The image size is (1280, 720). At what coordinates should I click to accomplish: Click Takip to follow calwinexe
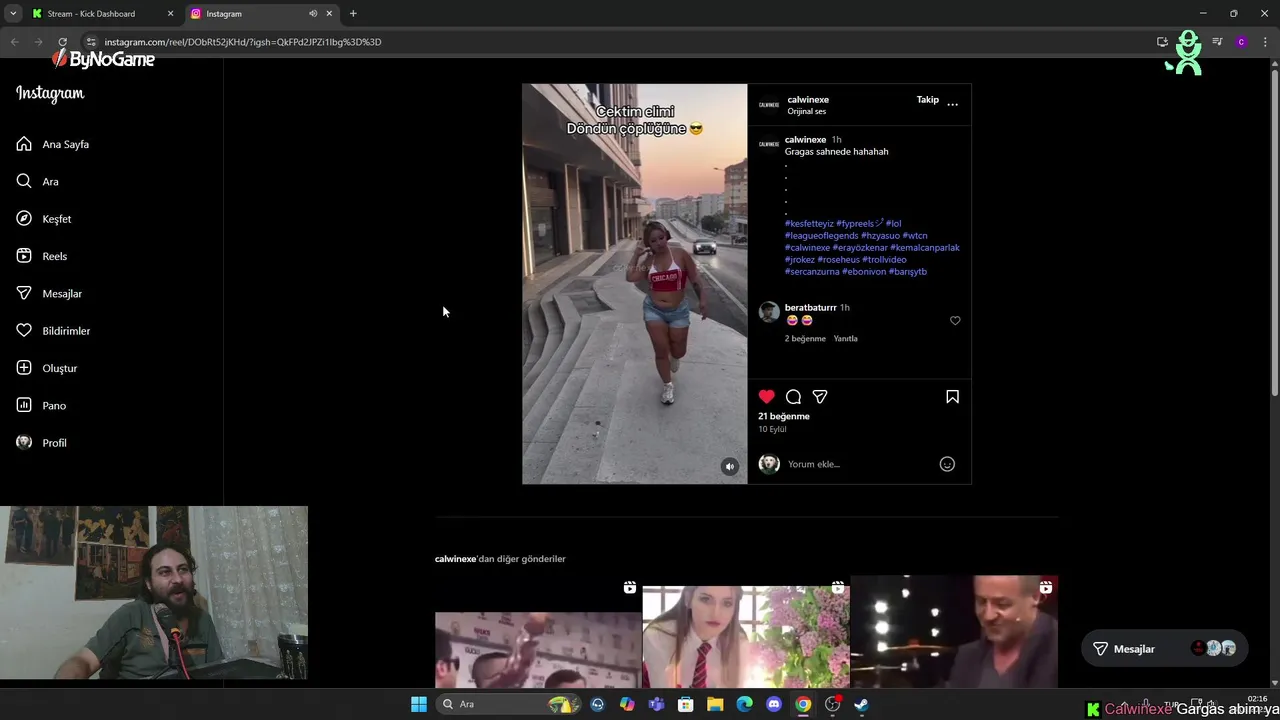tap(928, 100)
